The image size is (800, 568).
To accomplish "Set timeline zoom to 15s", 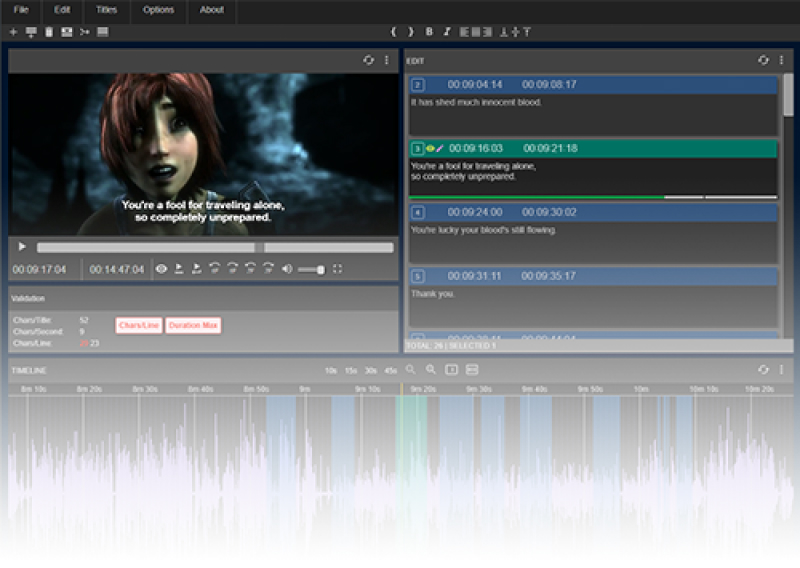I will (x=351, y=371).
